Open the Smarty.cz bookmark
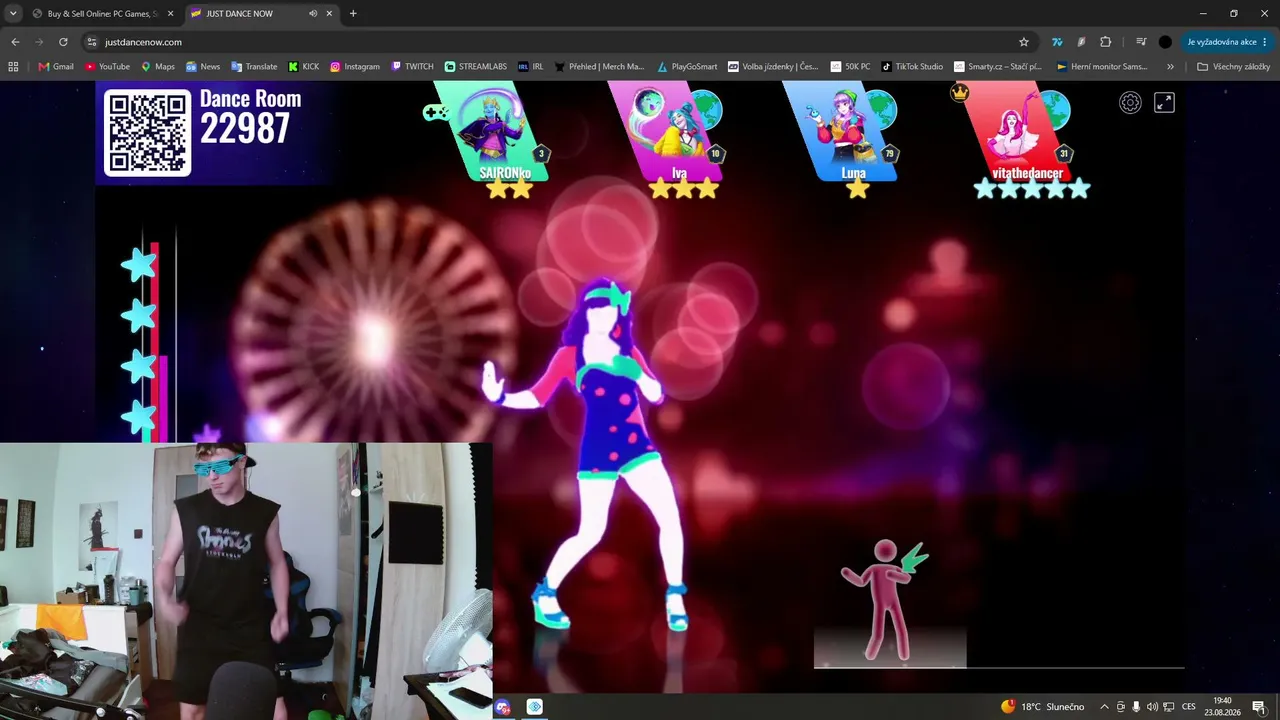 (x=998, y=67)
